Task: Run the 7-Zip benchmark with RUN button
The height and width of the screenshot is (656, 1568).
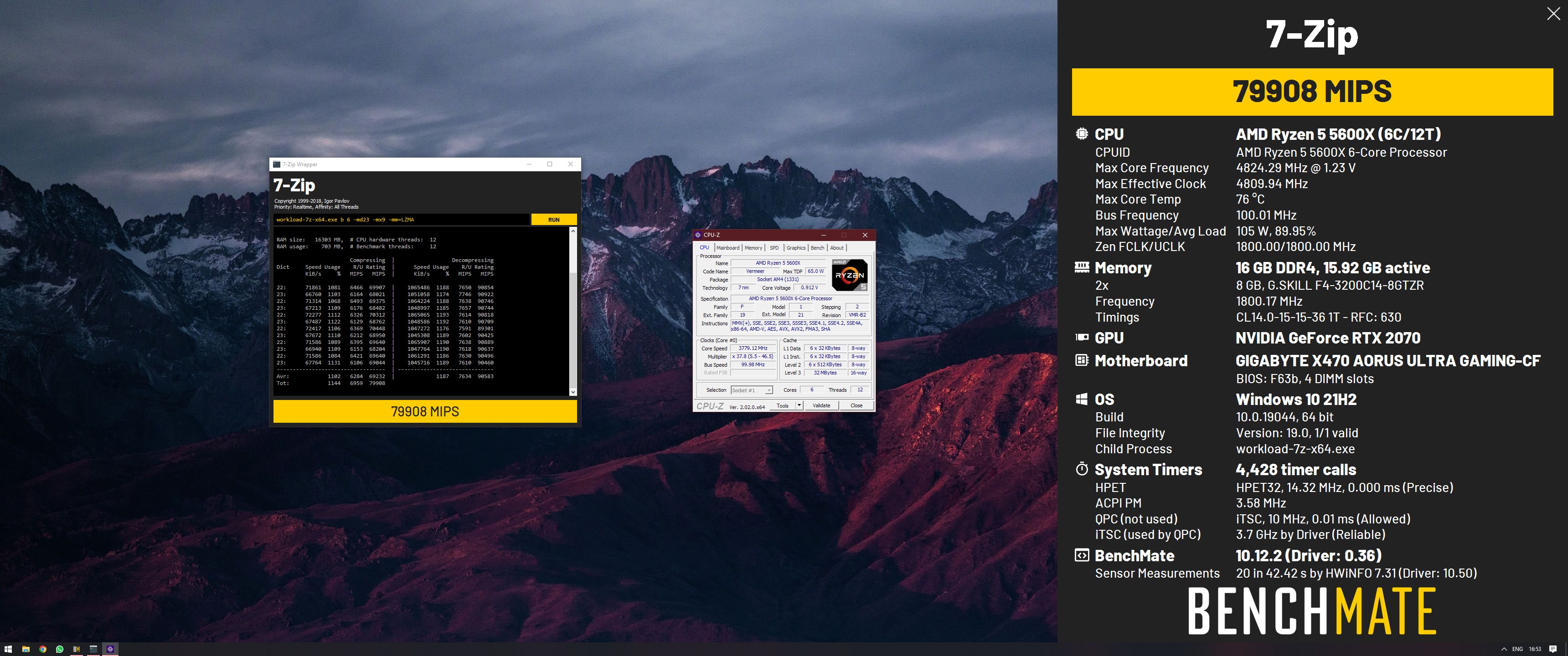Action: point(554,220)
